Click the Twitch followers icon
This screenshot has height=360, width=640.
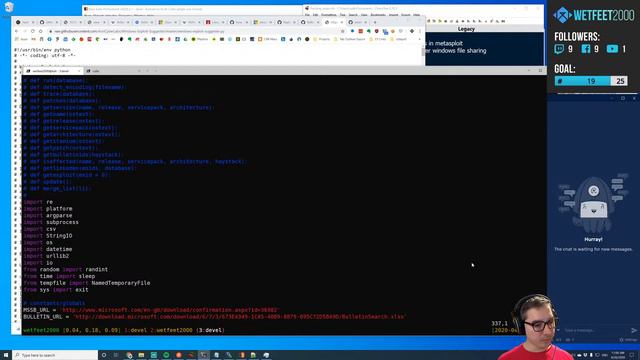[559, 49]
